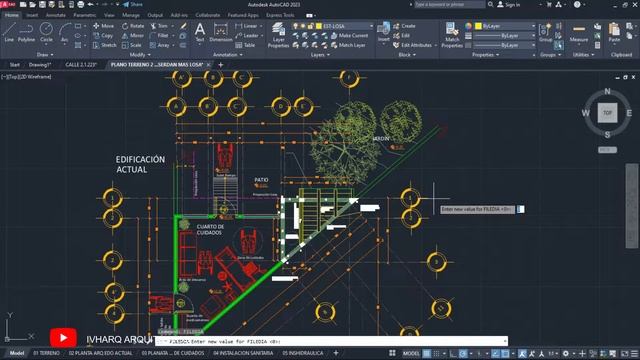Click Sign In
The height and width of the screenshot is (360, 640).
coord(509,4)
